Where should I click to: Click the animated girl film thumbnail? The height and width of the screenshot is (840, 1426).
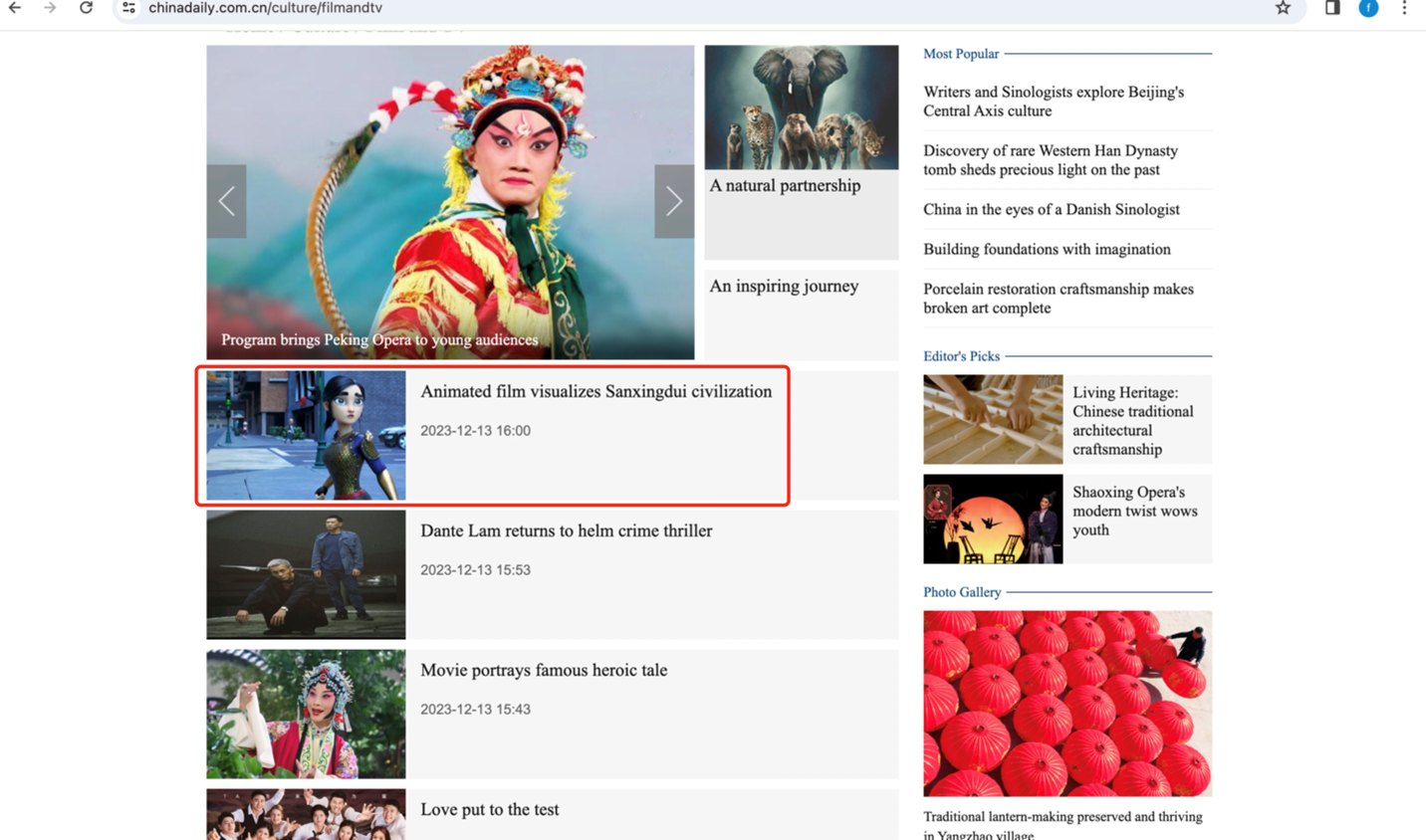pyautogui.click(x=306, y=436)
